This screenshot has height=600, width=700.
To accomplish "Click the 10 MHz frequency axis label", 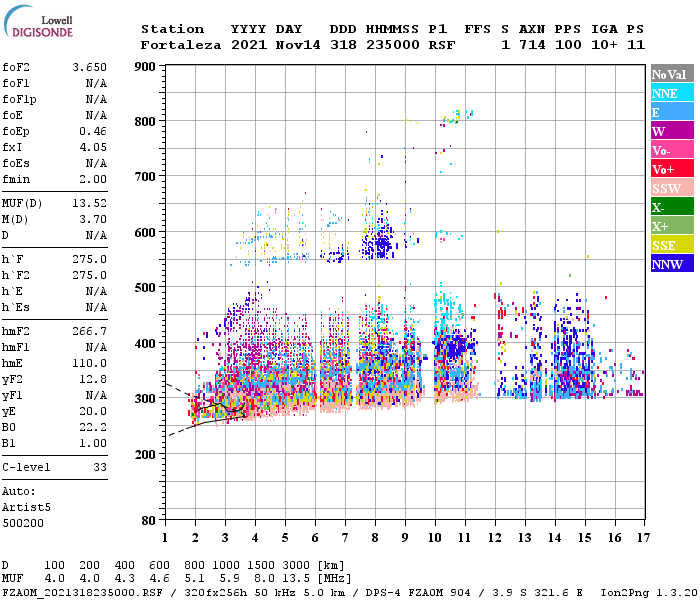I will [x=435, y=538].
